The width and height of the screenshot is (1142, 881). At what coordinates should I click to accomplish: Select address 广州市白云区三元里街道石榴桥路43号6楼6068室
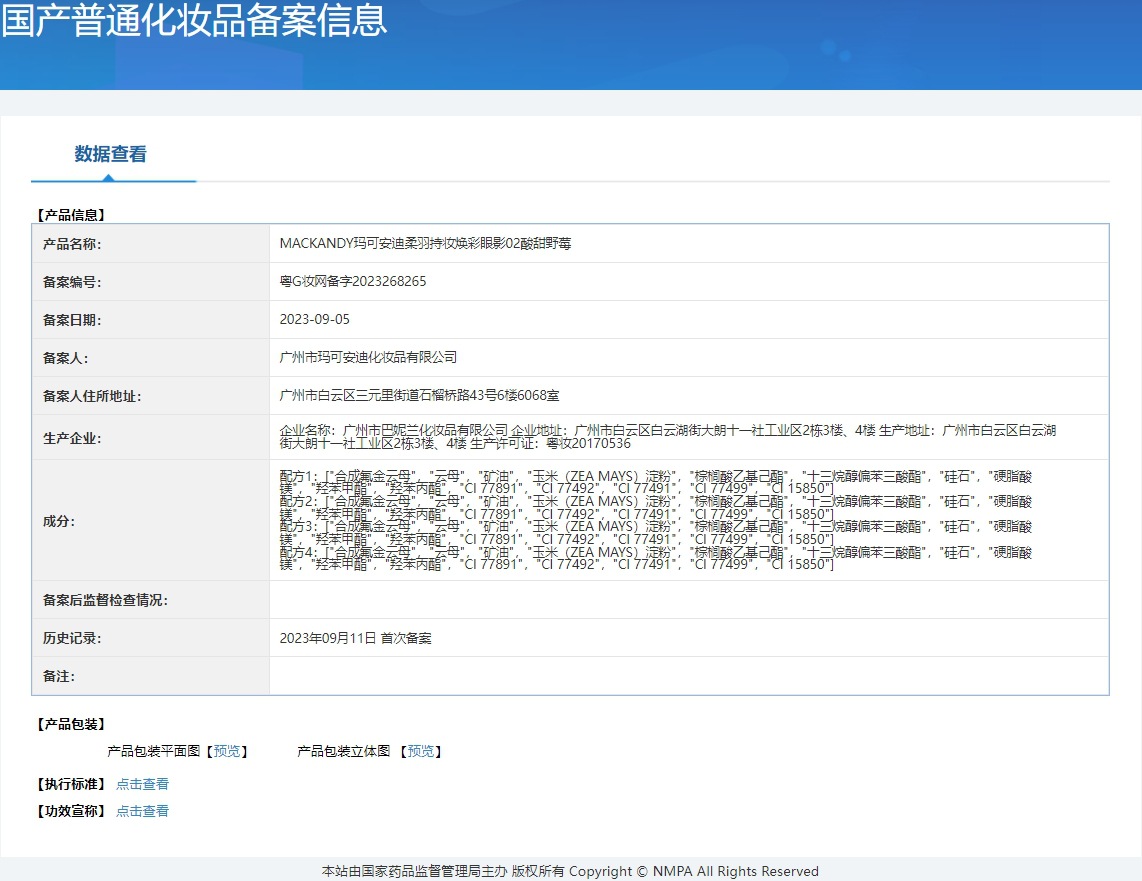click(420, 395)
